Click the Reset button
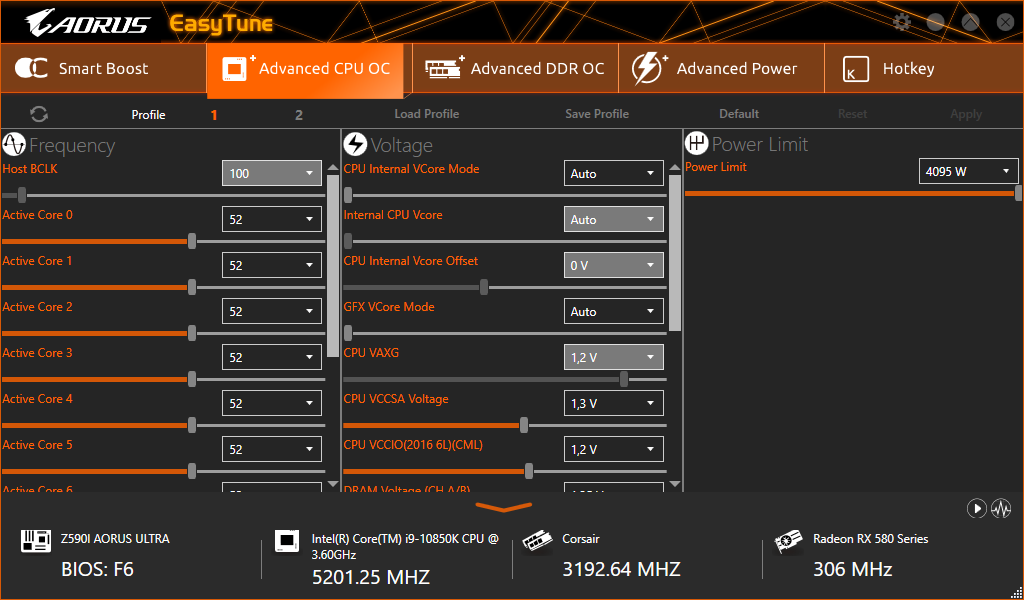This screenshot has height=600, width=1024. point(852,114)
